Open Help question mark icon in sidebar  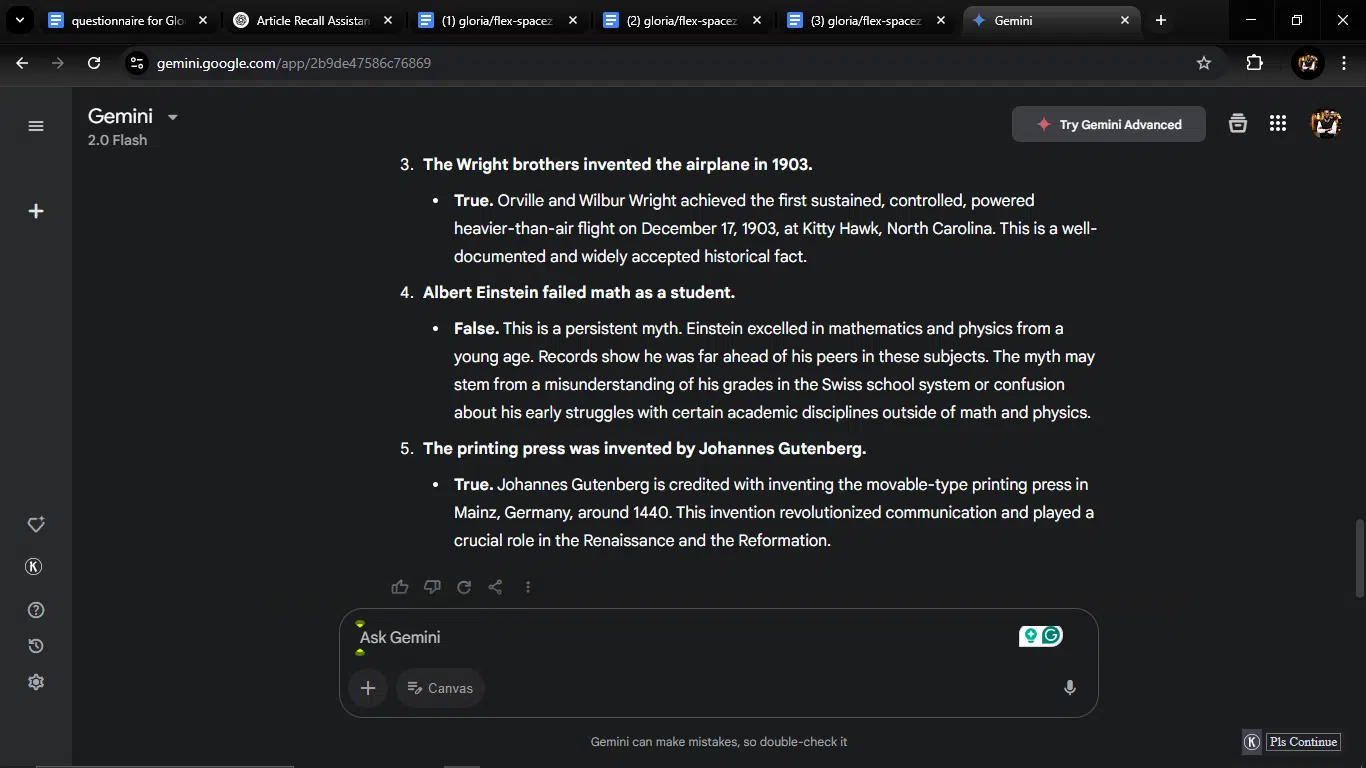click(36, 610)
